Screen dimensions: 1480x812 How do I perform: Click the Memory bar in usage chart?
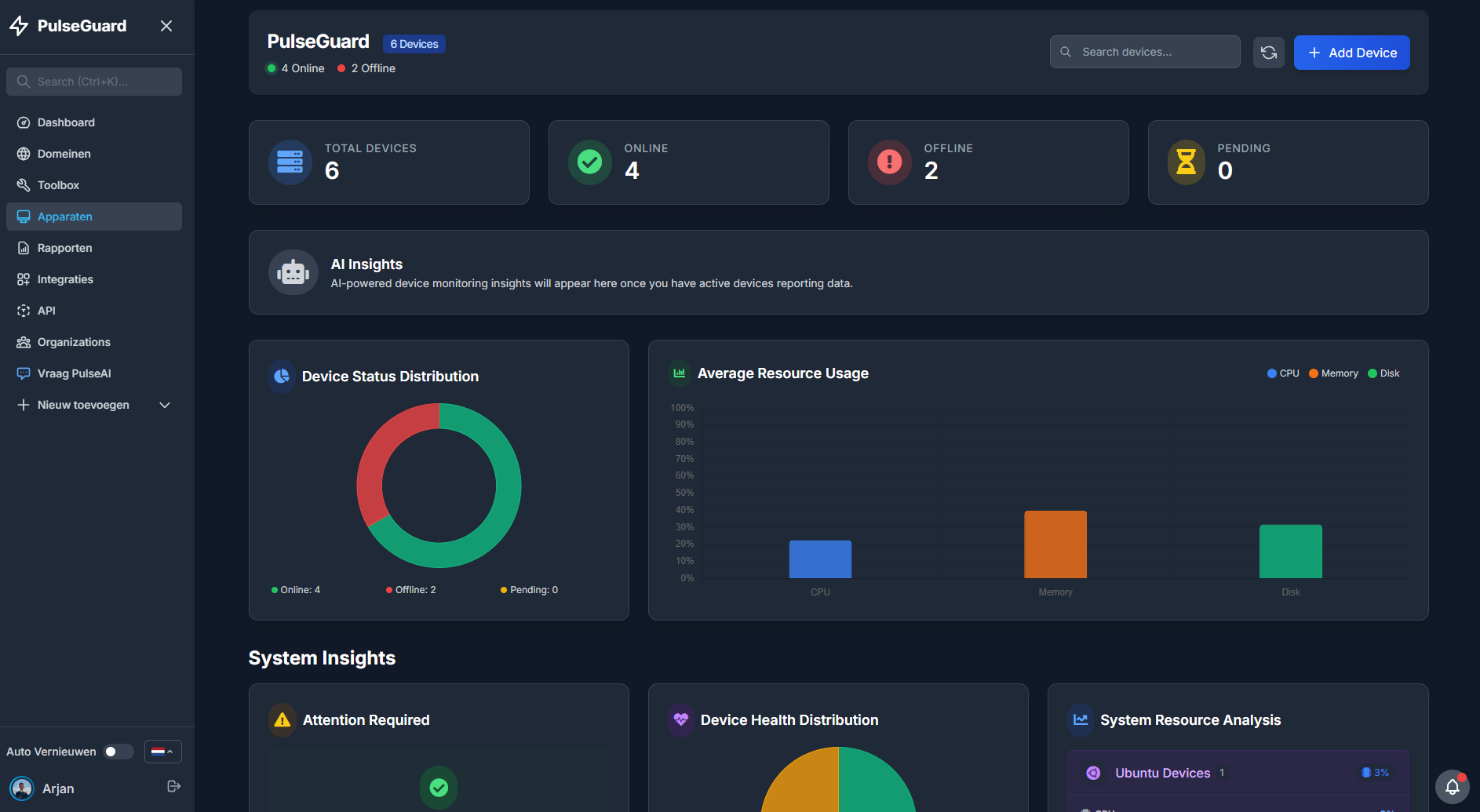tap(1055, 544)
